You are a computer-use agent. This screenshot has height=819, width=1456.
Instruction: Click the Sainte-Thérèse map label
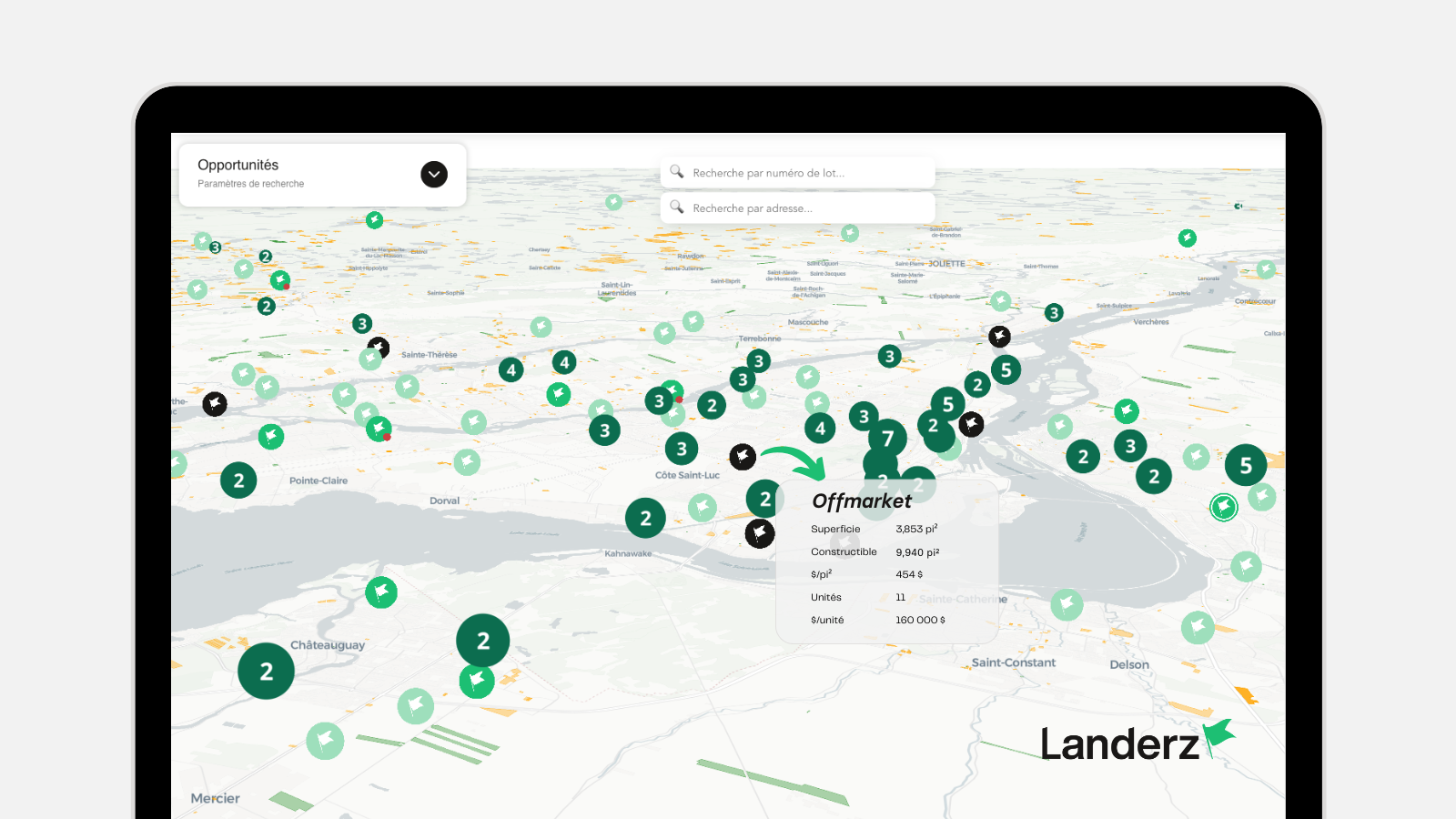[x=430, y=355]
